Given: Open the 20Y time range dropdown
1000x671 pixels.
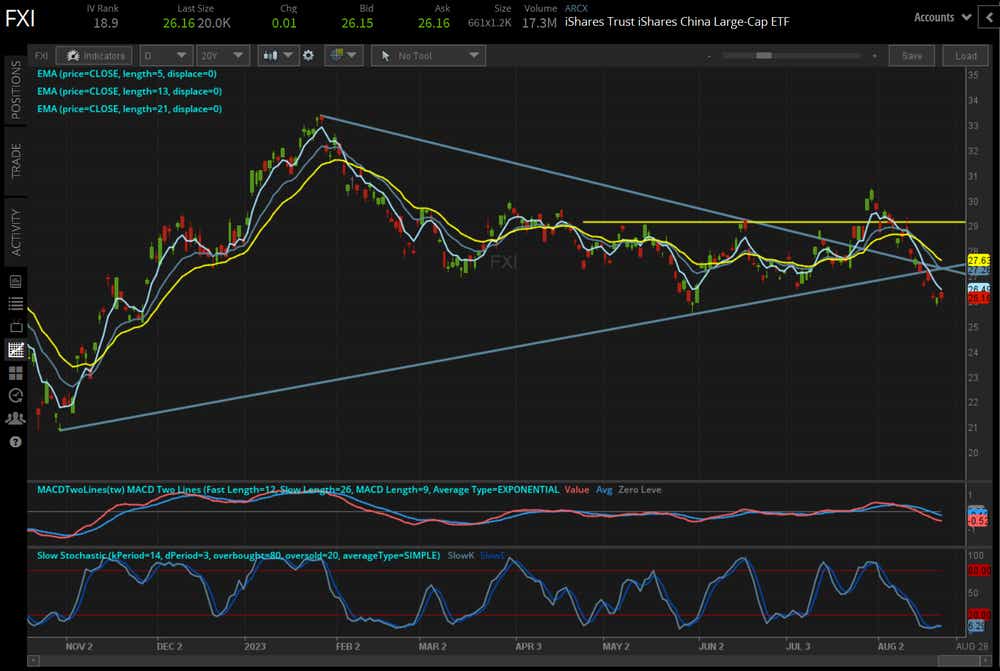Looking at the screenshot, I should 222,56.
